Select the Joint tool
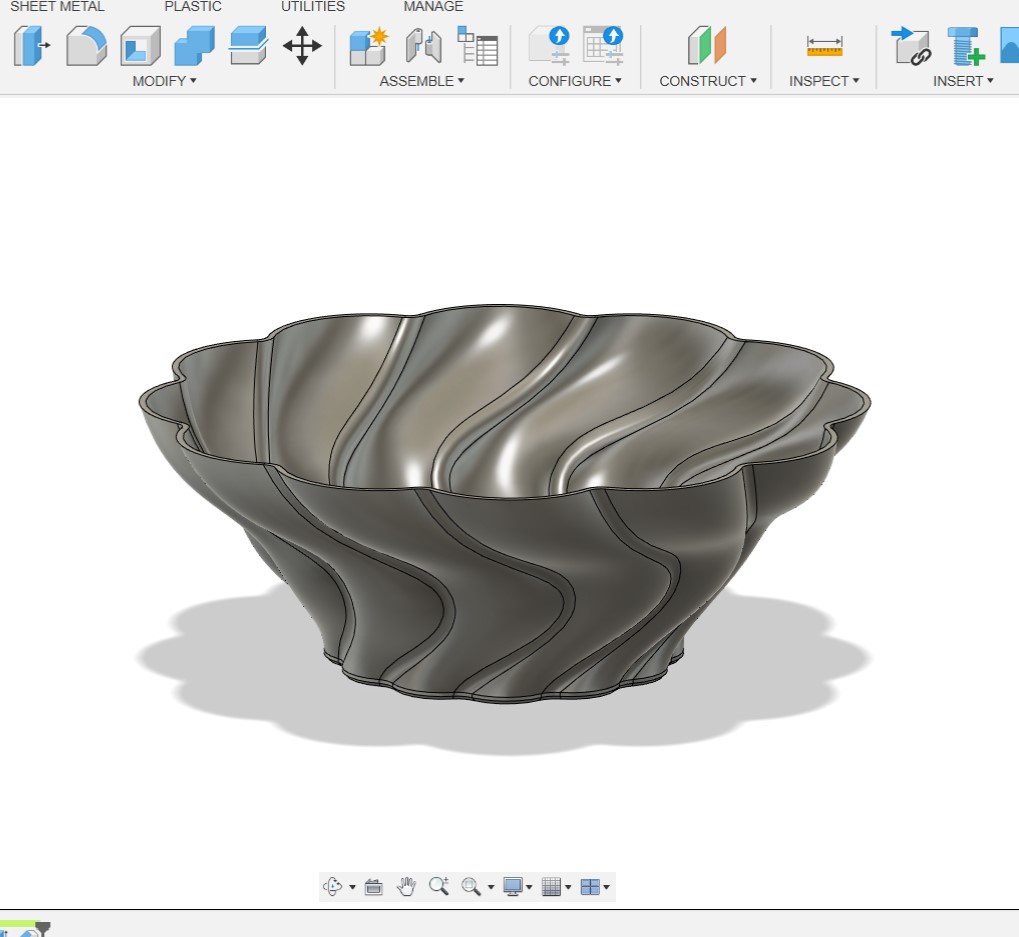Screen dimensions: 1019x937 coord(424,46)
